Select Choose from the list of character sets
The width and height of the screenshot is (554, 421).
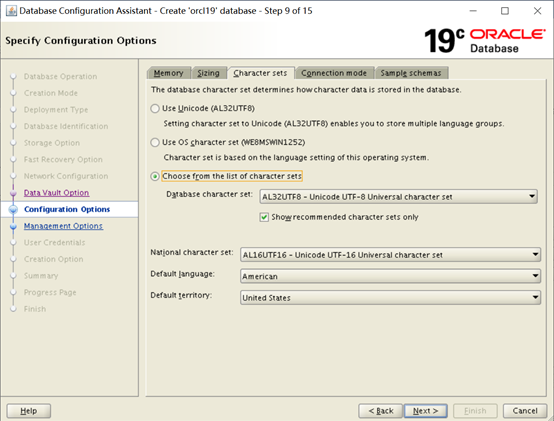point(155,176)
